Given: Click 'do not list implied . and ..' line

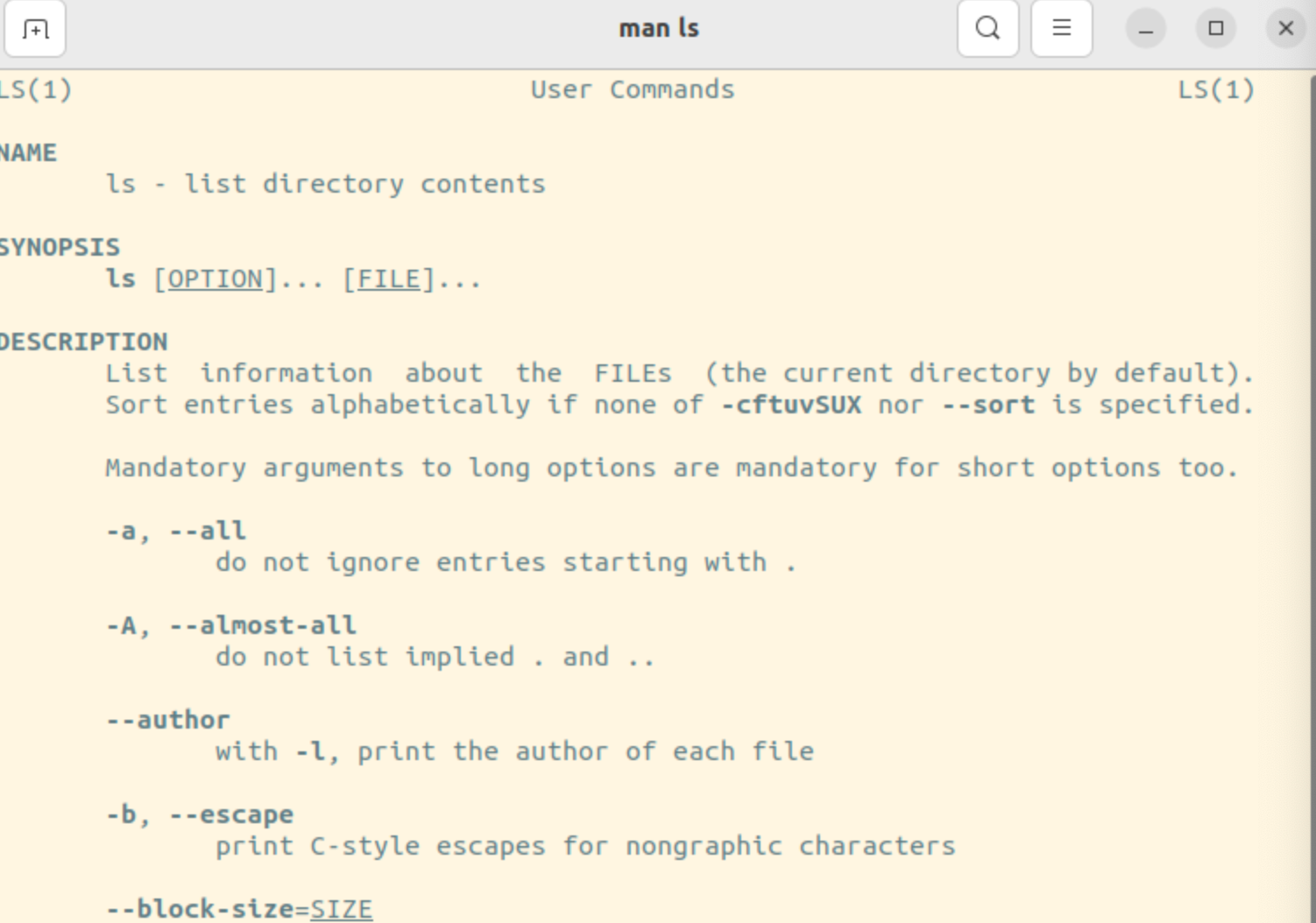Looking at the screenshot, I should (435, 657).
